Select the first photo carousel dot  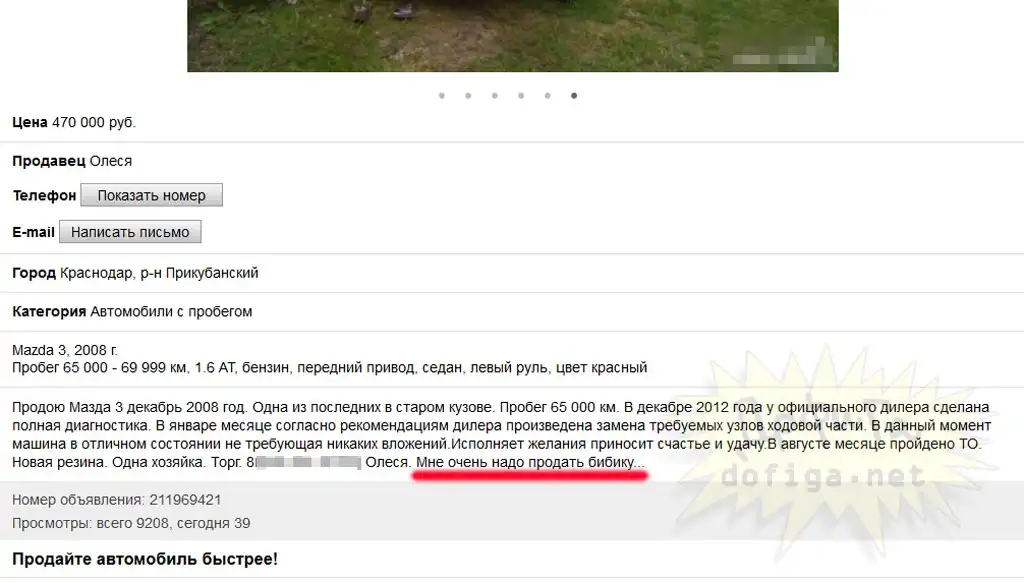pyautogui.click(x=442, y=96)
